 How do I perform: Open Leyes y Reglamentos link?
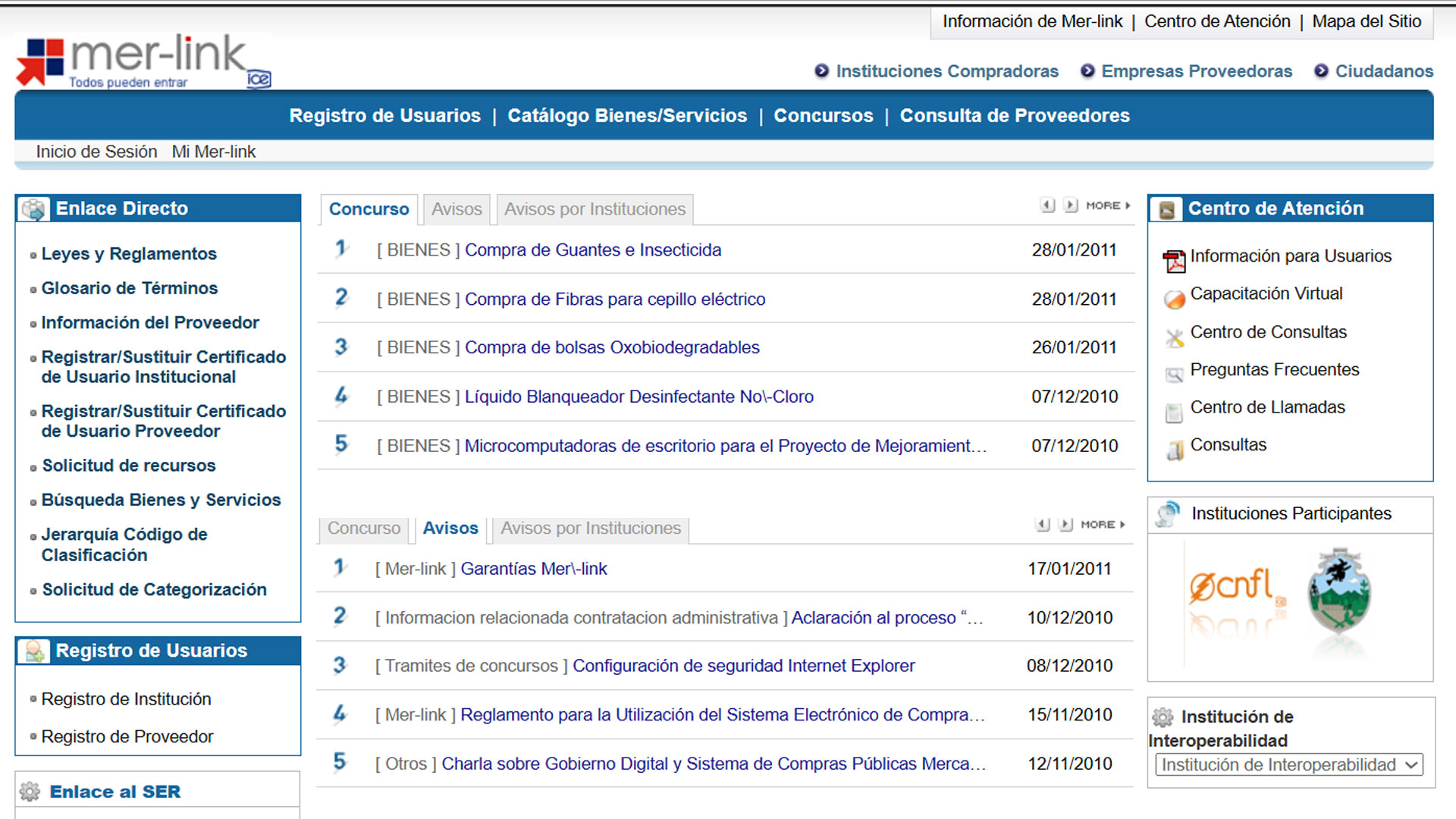click(129, 254)
